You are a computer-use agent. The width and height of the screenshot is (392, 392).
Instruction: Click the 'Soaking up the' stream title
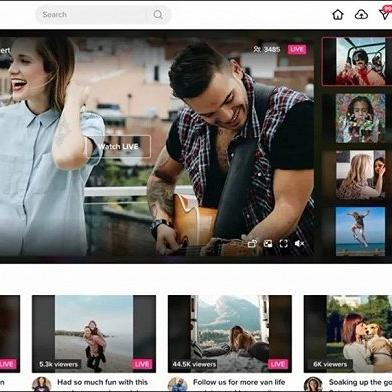360,382
